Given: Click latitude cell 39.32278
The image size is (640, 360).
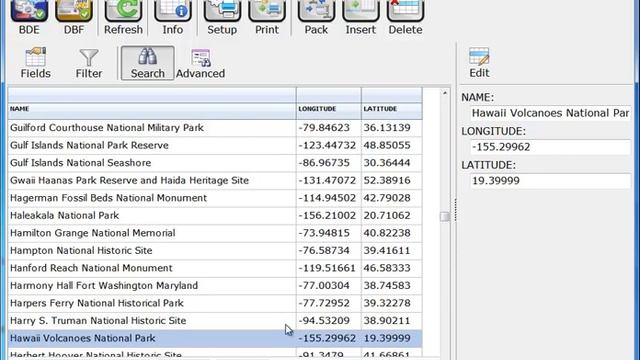Looking at the screenshot, I should (392, 303).
